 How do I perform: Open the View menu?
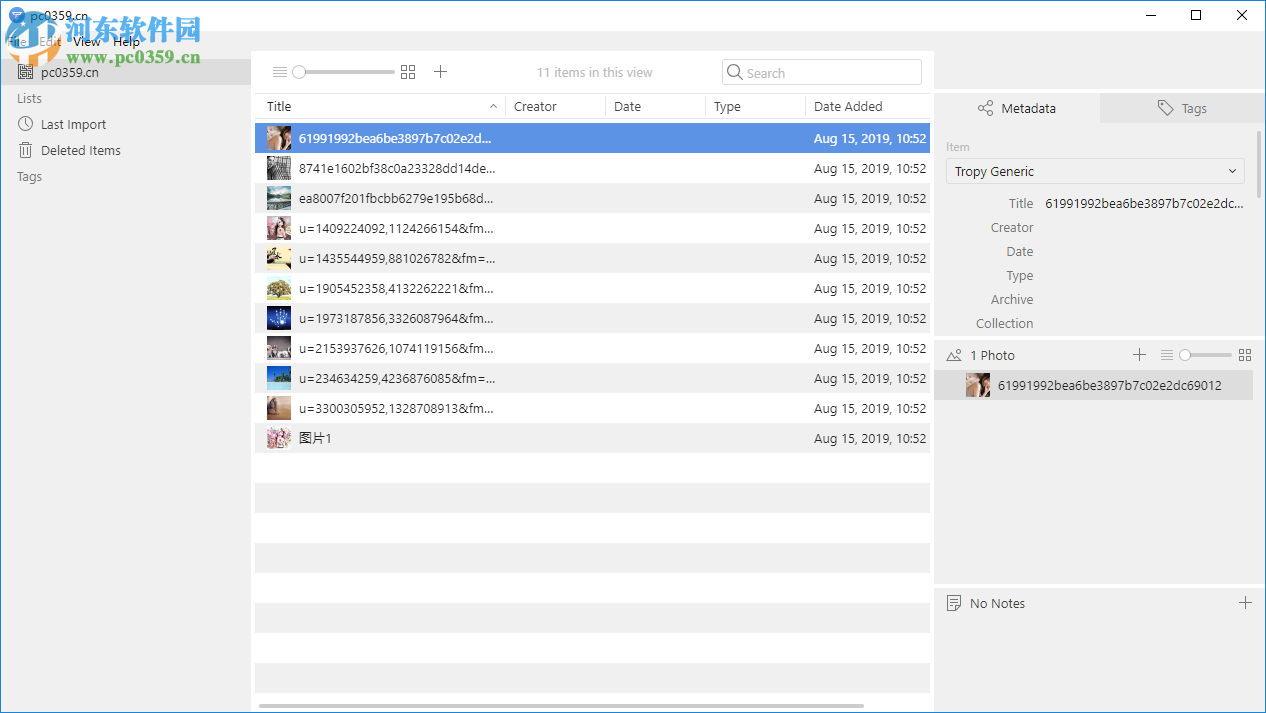click(x=87, y=42)
